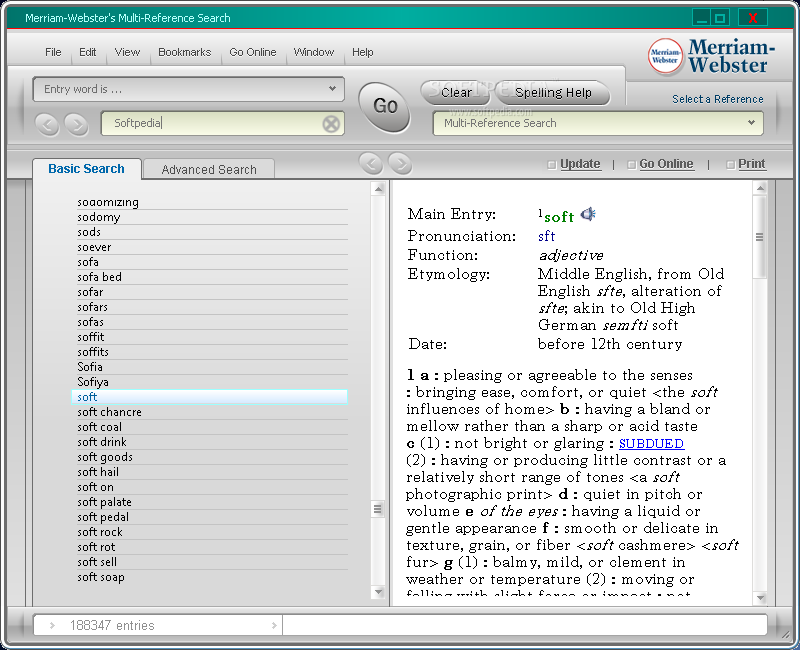Open the Help menu
The height and width of the screenshot is (650, 800).
pos(362,52)
